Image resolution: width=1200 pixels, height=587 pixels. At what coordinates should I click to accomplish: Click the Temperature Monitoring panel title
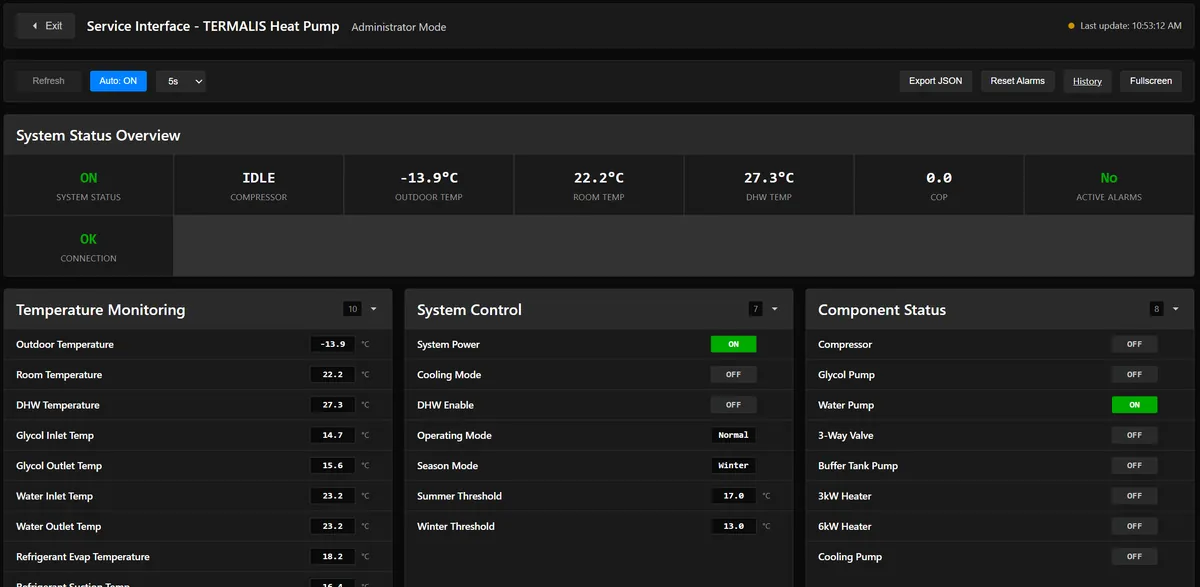(x=100, y=310)
